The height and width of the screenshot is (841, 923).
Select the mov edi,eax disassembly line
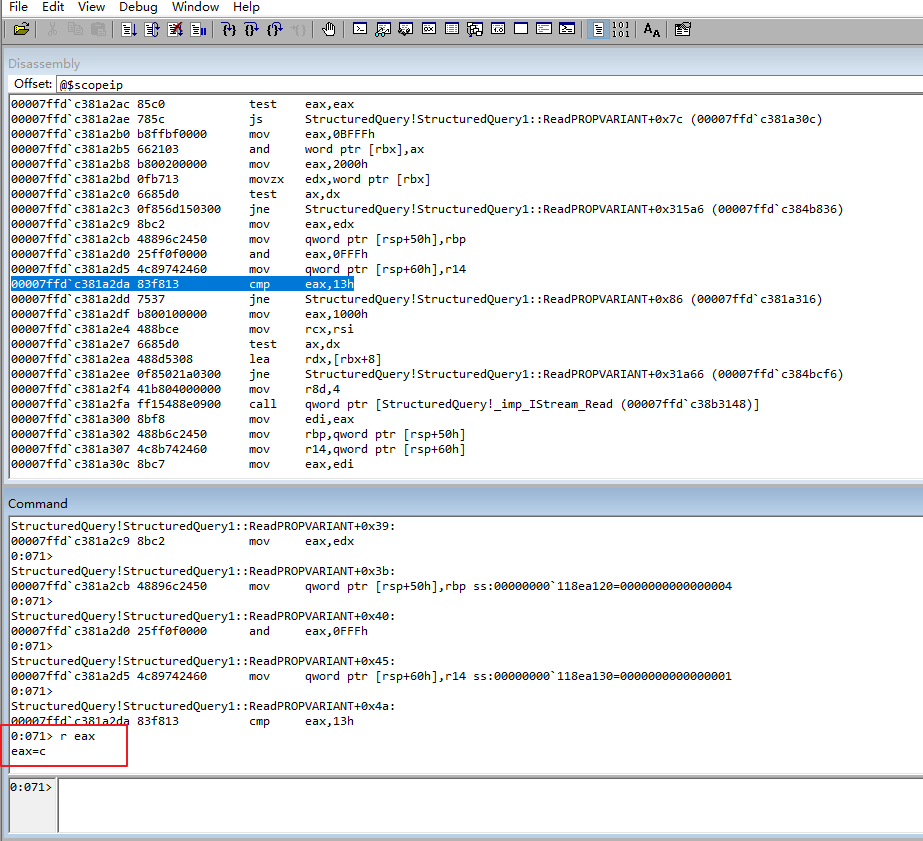point(182,419)
